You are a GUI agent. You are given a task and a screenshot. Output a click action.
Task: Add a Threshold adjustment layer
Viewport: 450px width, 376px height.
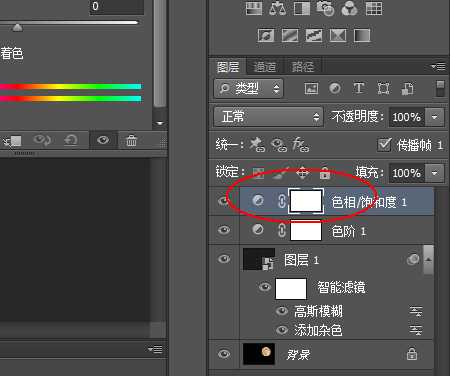314,35
